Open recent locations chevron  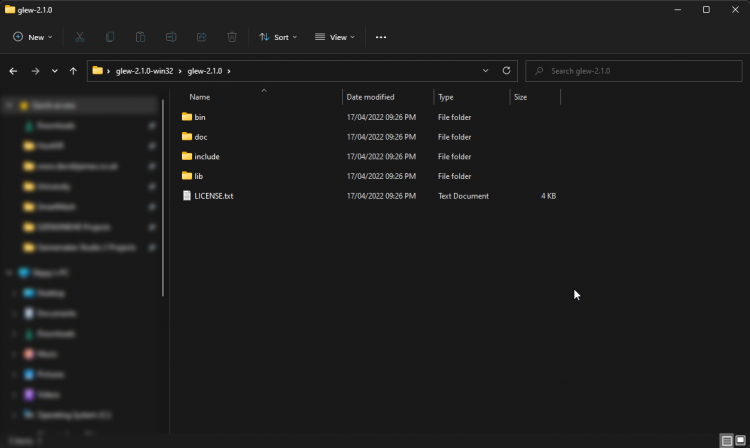[x=55, y=71]
